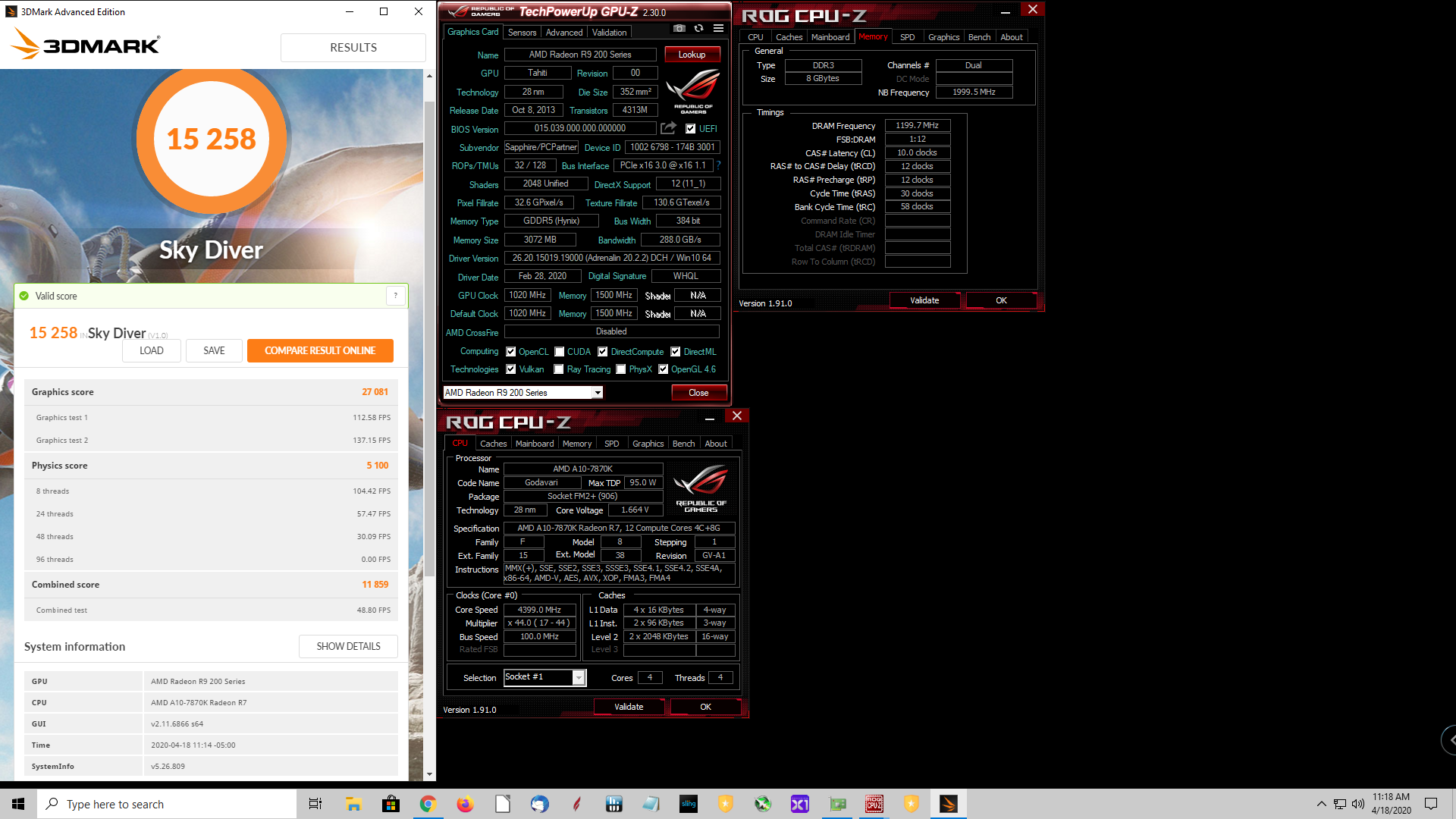Toggle the DirectML checkbox
The image size is (1456, 819).
(x=675, y=352)
